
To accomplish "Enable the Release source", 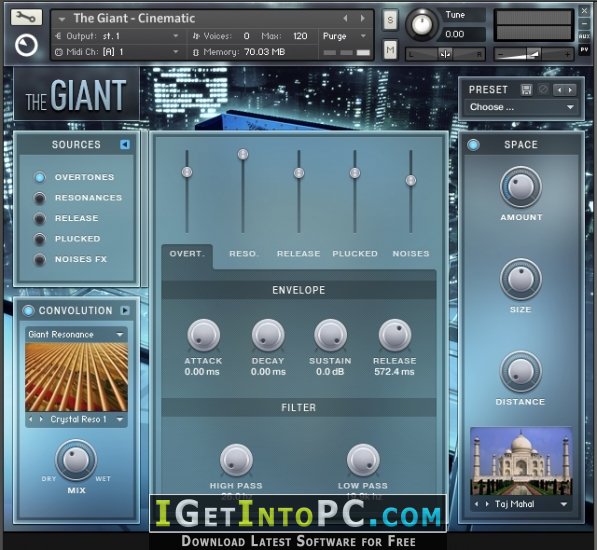I will coord(40,218).
